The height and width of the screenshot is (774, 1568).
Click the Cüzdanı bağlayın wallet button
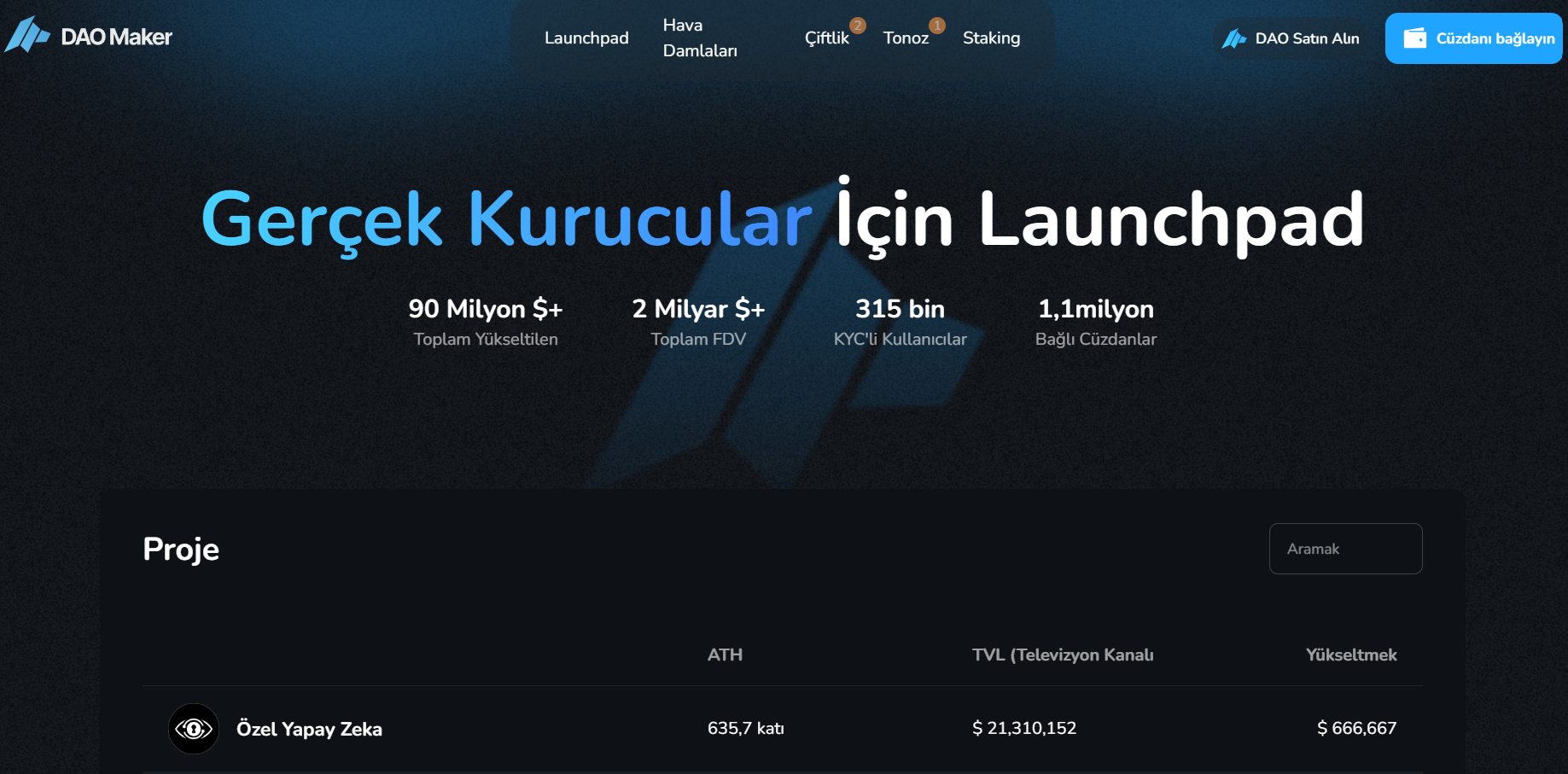click(1474, 38)
